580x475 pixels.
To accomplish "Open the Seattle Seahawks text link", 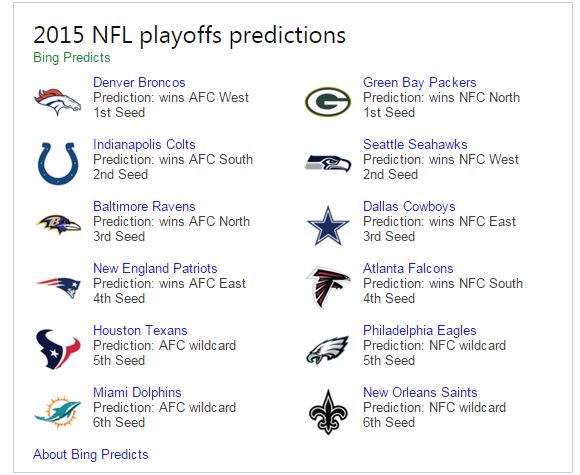I will [415, 144].
